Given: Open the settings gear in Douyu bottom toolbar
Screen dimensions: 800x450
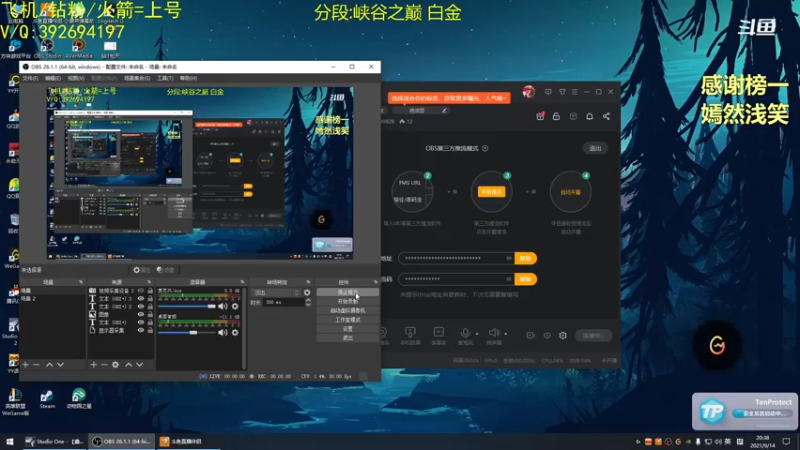Looking at the screenshot, I should (563, 335).
